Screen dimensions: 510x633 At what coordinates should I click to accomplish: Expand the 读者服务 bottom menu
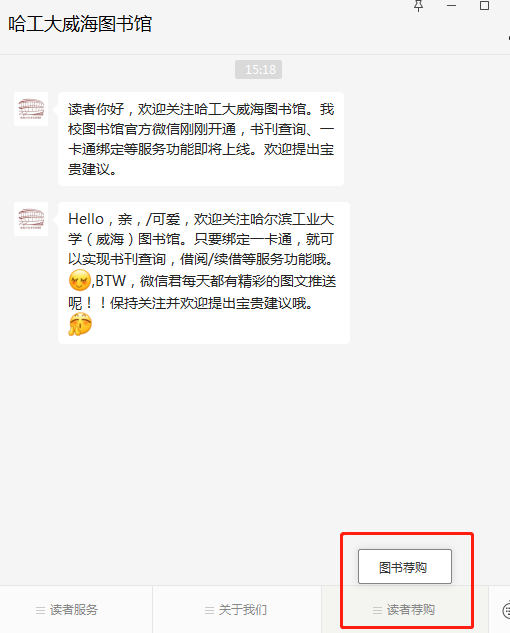[76, 610]
